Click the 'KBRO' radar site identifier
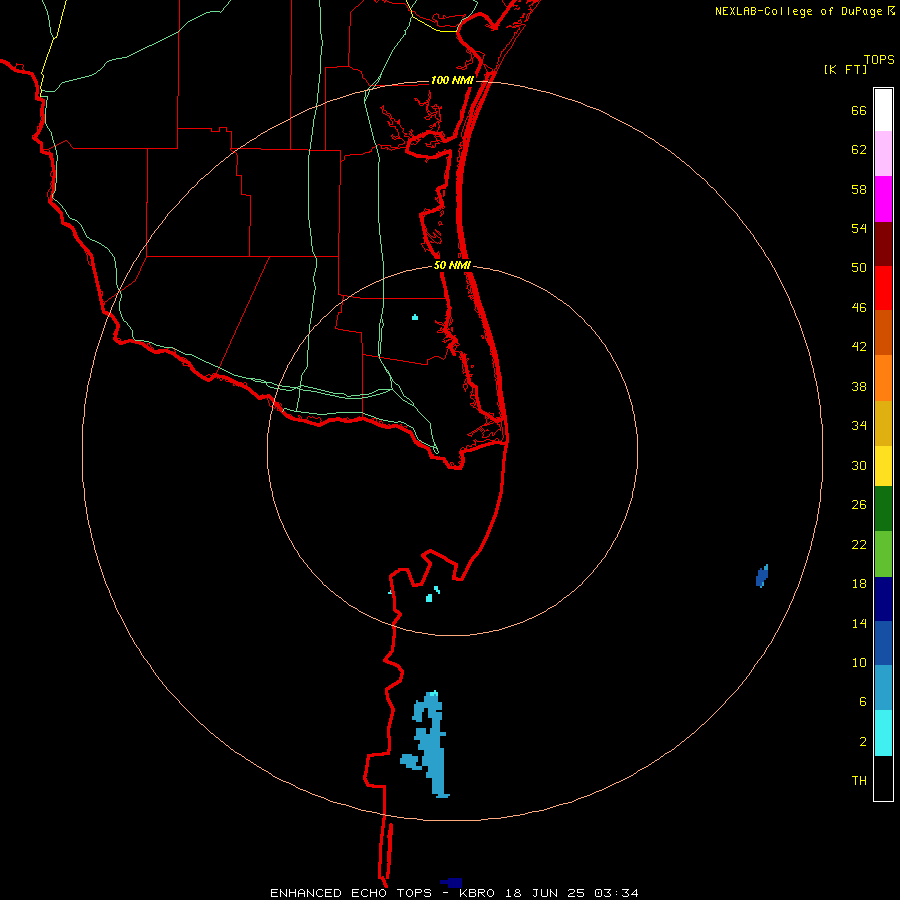Screen dimensions: 900x900 (478, 893)
